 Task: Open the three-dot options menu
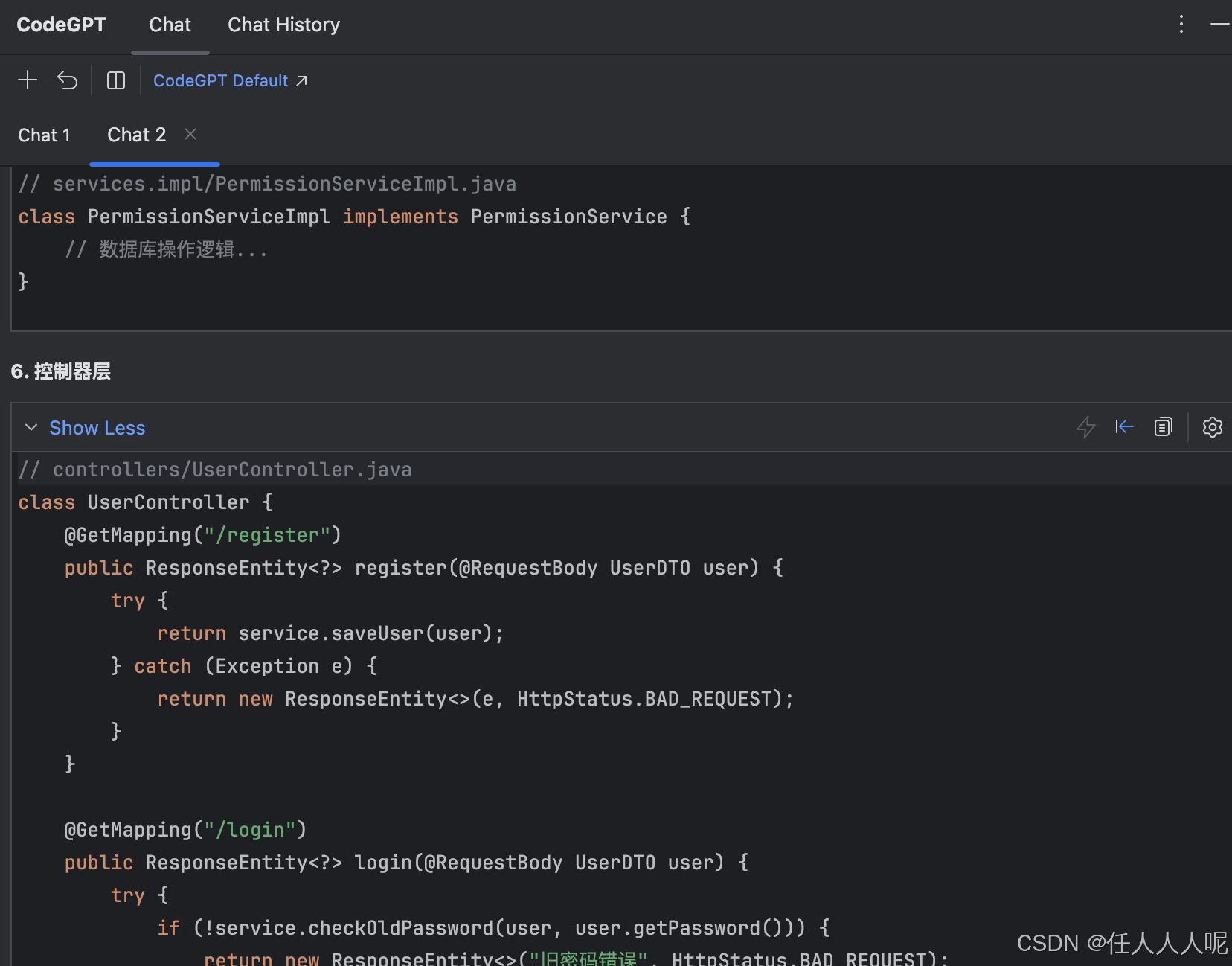tap(1181, 25)
